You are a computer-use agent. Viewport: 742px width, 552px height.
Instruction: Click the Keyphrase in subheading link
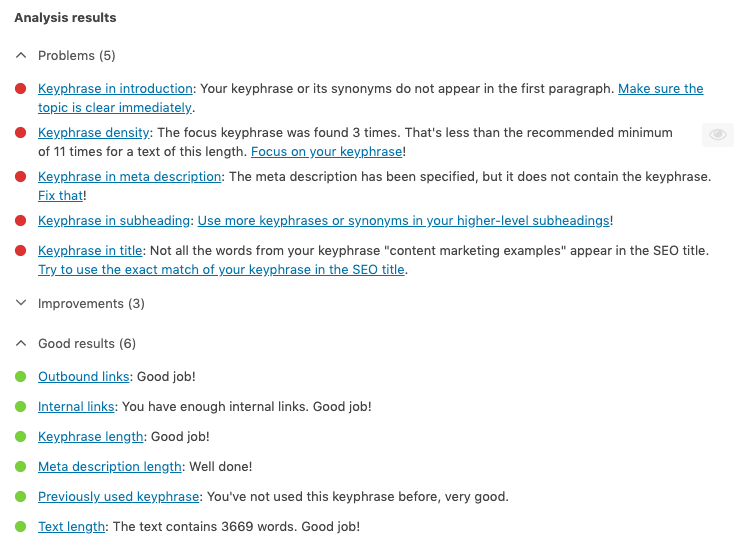point(114,220)
